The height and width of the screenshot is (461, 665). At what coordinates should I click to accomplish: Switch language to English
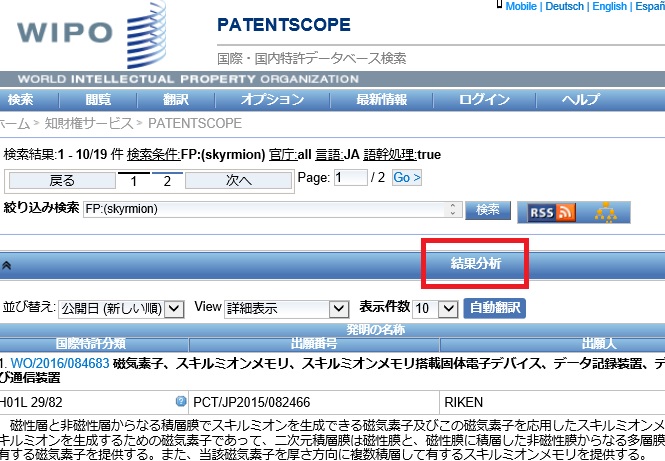[609, 6]
